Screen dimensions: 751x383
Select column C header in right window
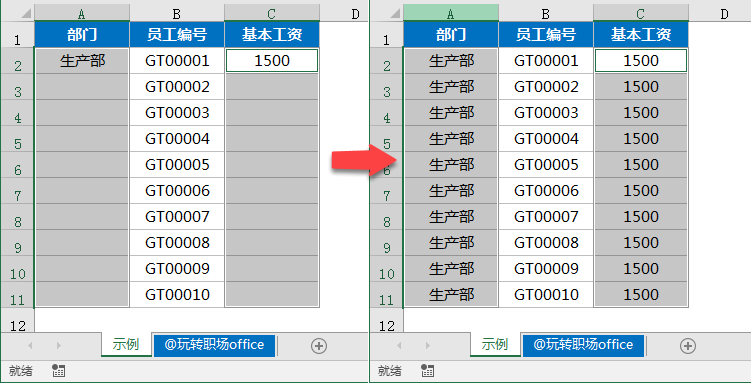tap(640, 13)
